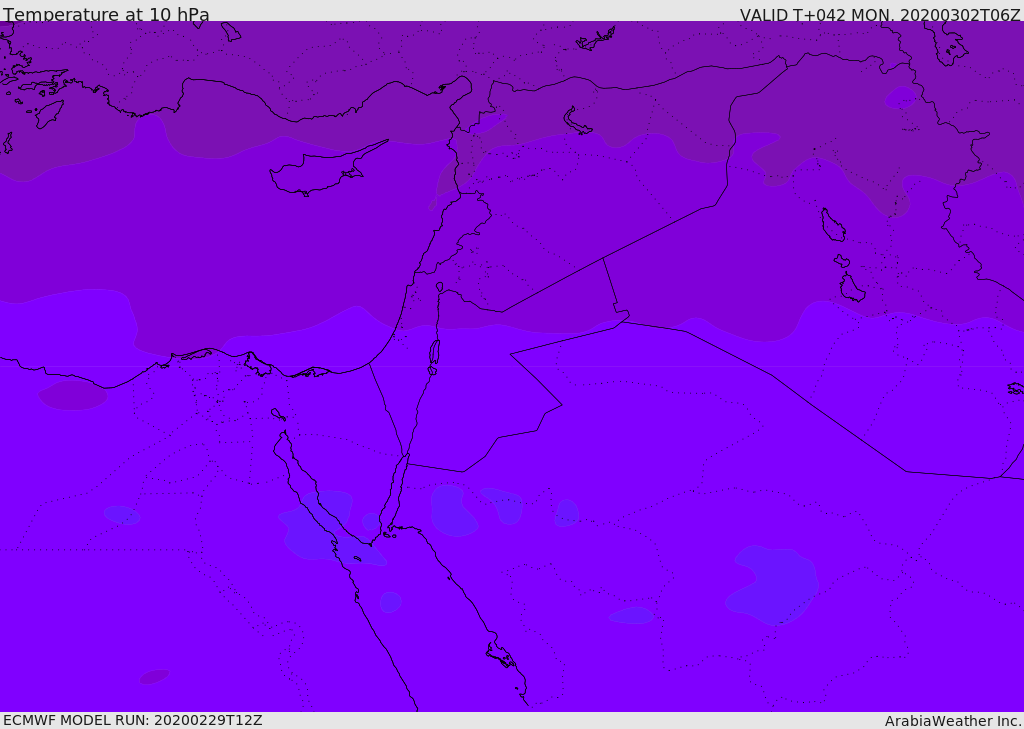1024x729 pixels.
Task: Click the dark purple oval at left edge
Action: click(73, 395)
